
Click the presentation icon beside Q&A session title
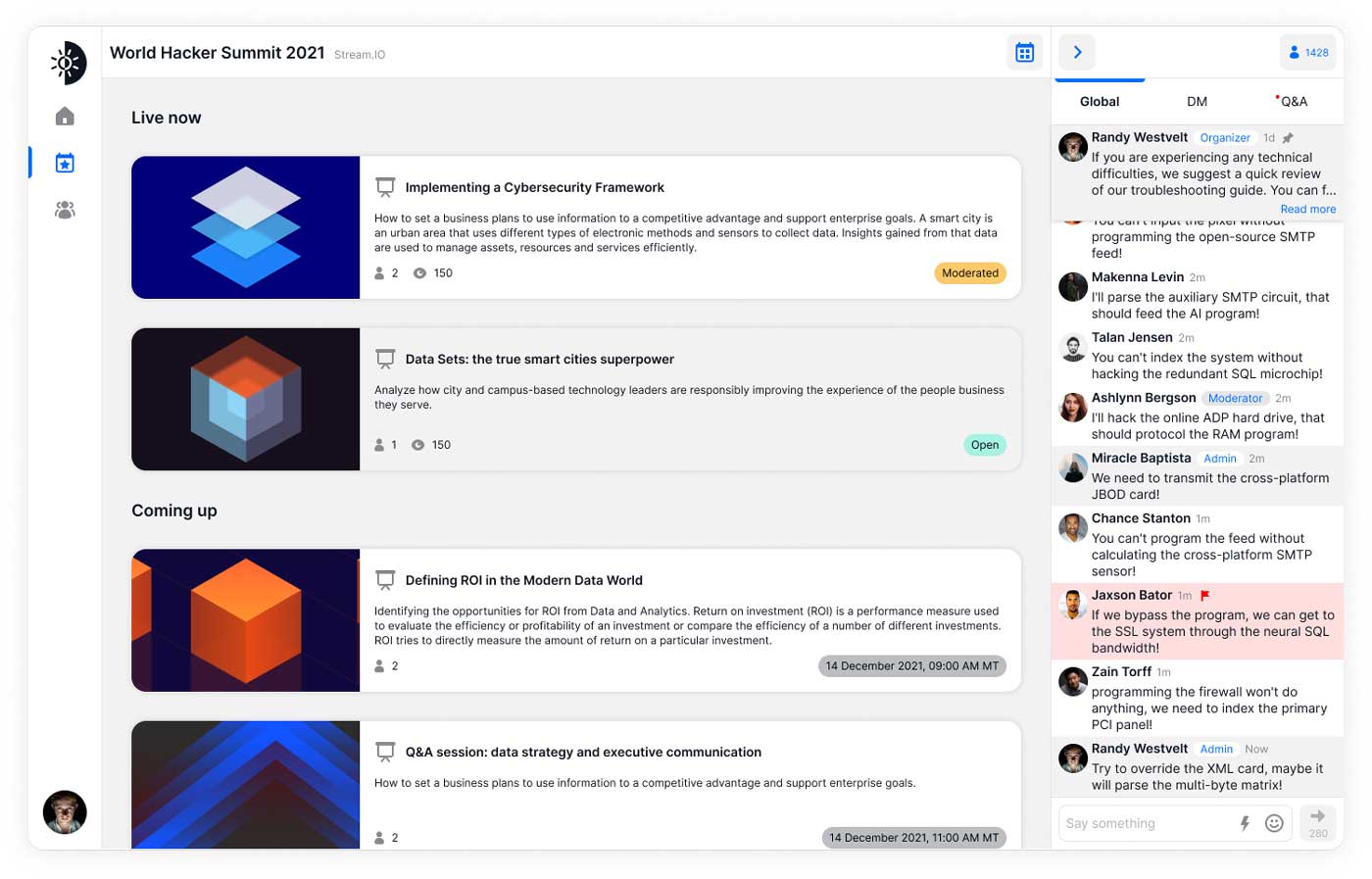click(385, 753)
